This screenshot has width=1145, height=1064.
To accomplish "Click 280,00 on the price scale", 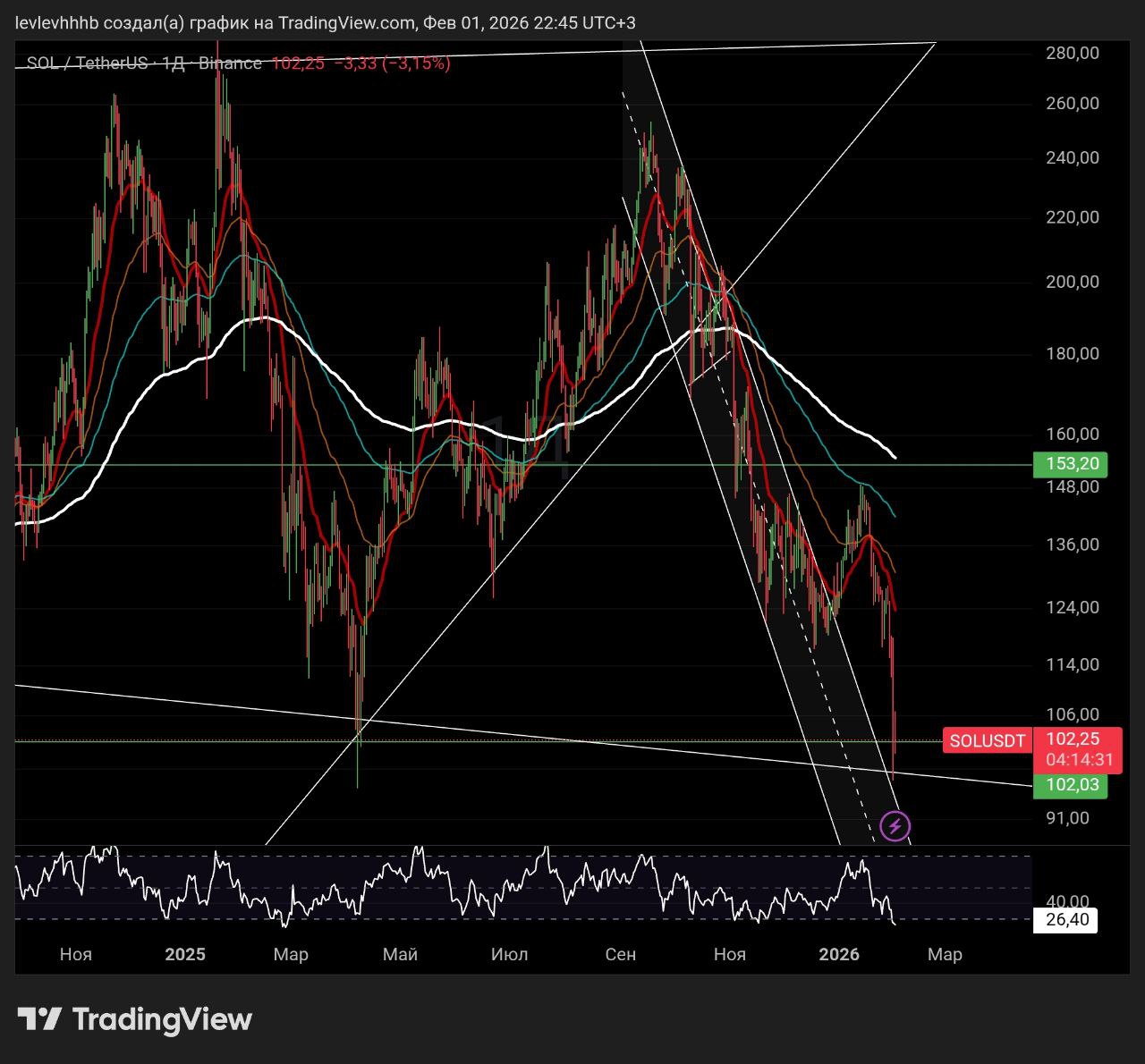I will pyautogui.click(x=1072, y=53).
